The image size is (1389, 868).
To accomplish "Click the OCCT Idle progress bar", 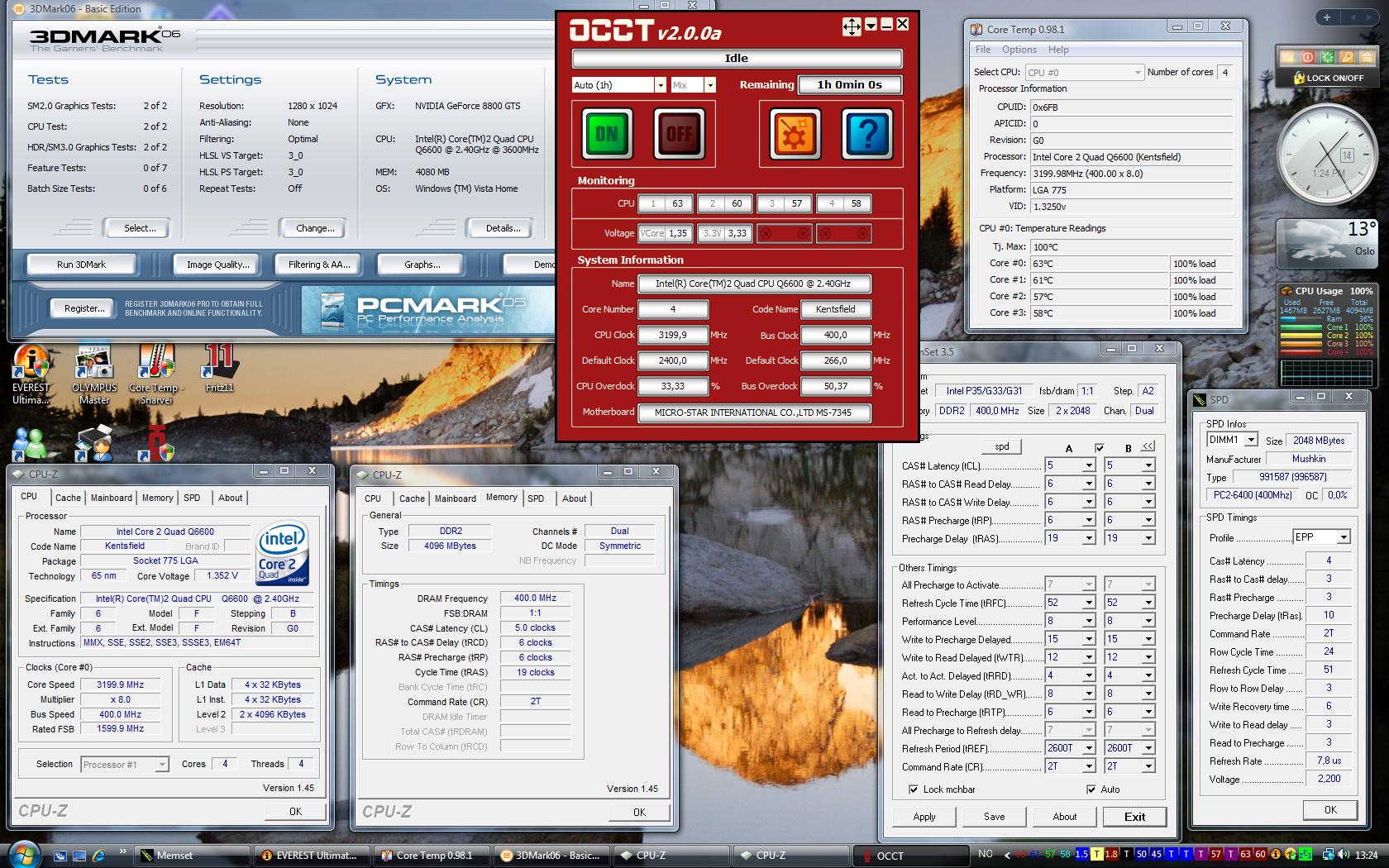I will pyautogui.click(x=736, y=59).
